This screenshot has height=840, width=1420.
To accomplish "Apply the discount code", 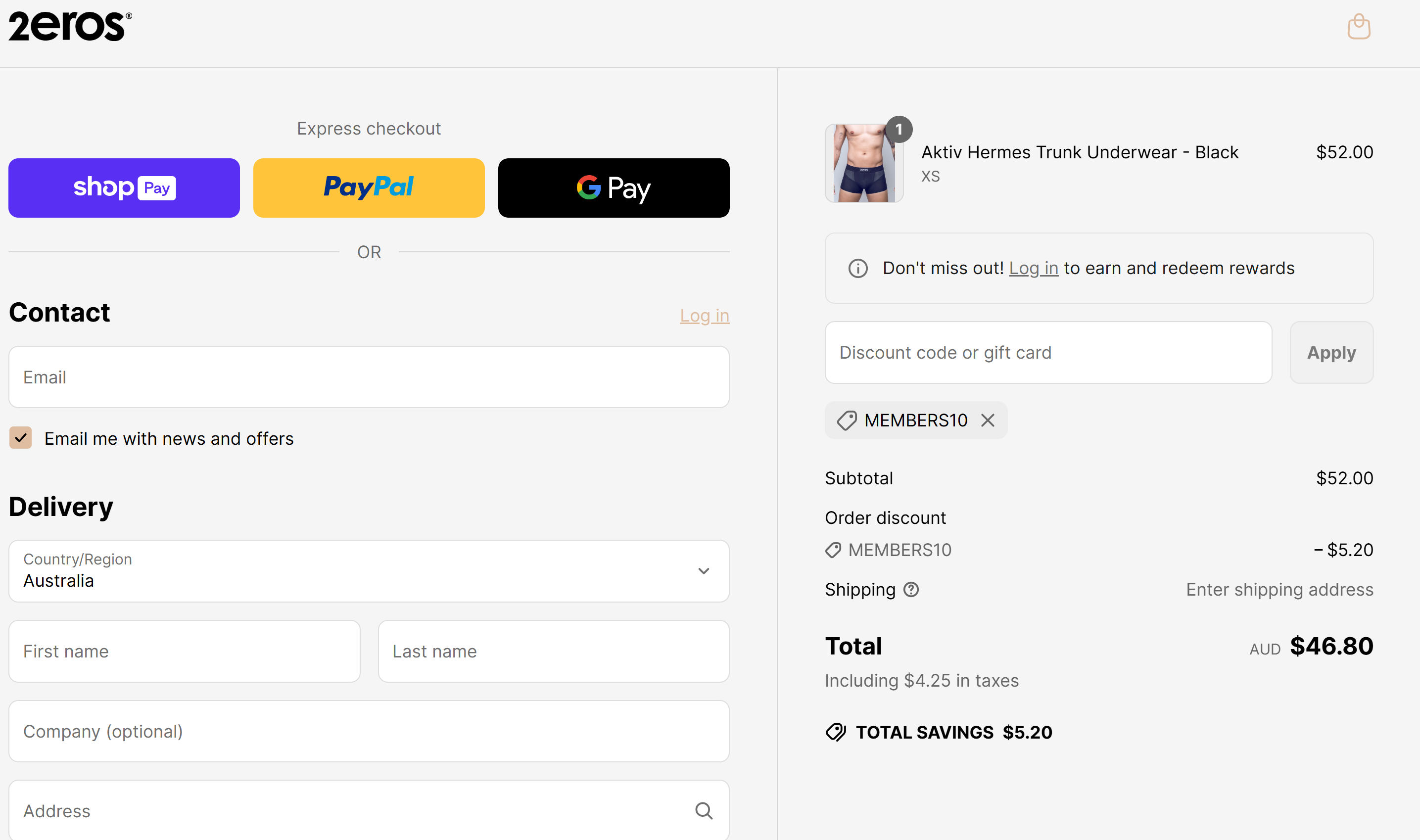I will click(1331, 353).
